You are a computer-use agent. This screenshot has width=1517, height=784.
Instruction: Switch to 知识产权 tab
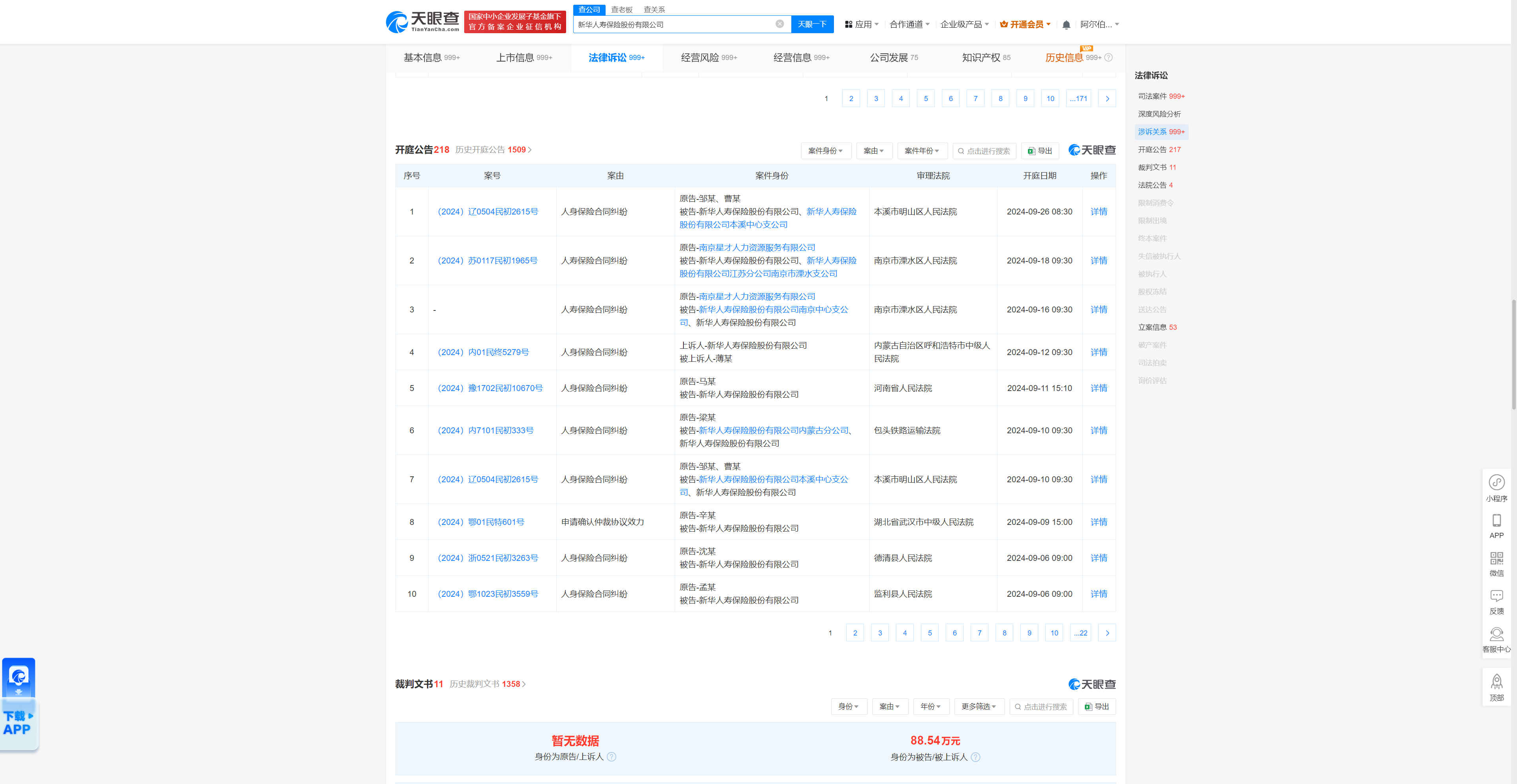pyautogui.click(x=986, y=58)
